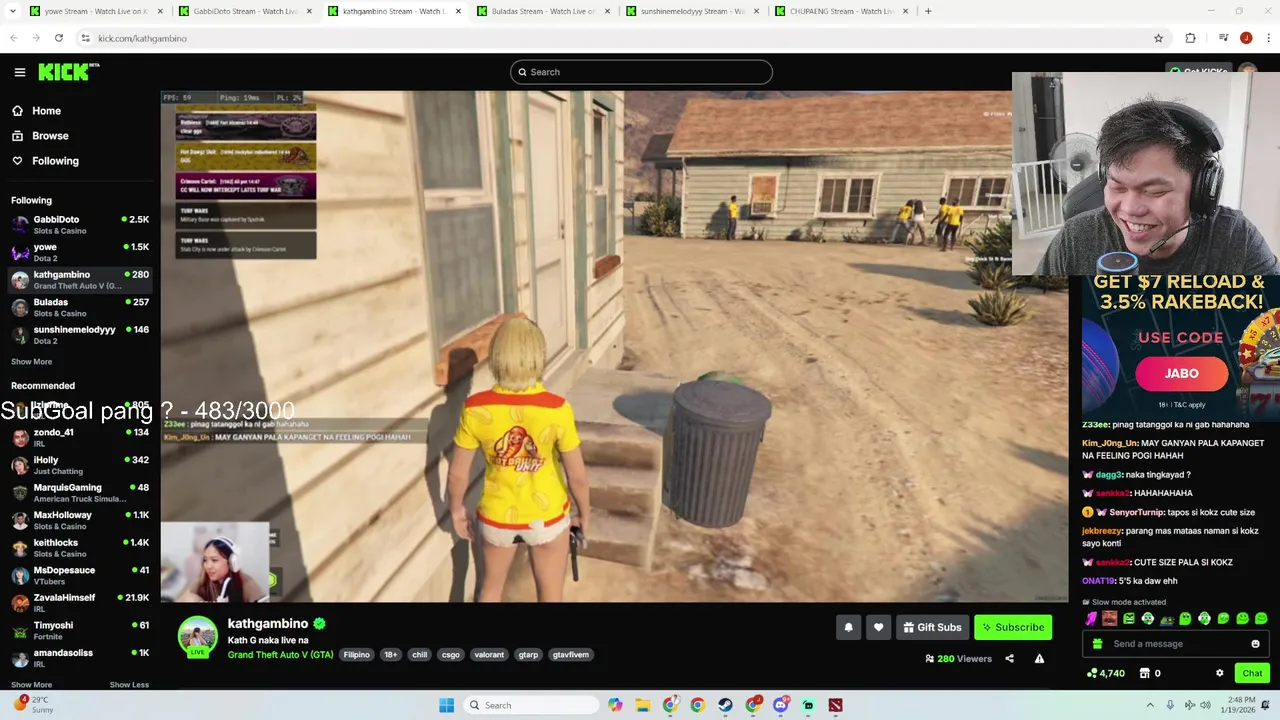Click the Gift Subs button
The height and width of the screenshot is (720, 1280).
point(932,627)
